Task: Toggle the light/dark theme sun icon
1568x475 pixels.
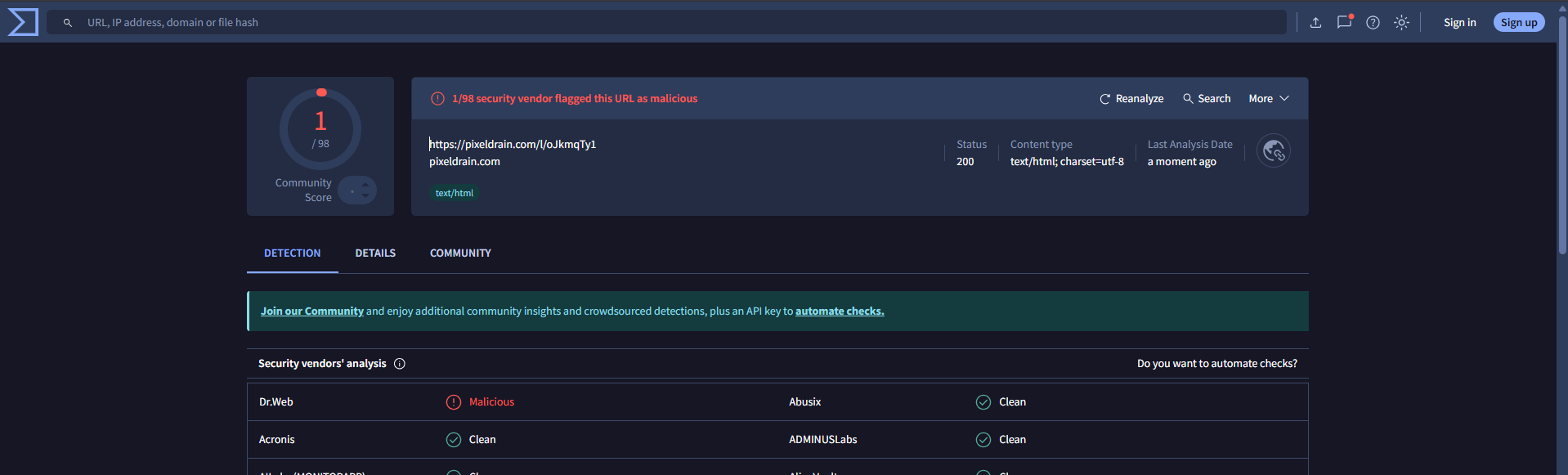Action: click(1401, 23)
